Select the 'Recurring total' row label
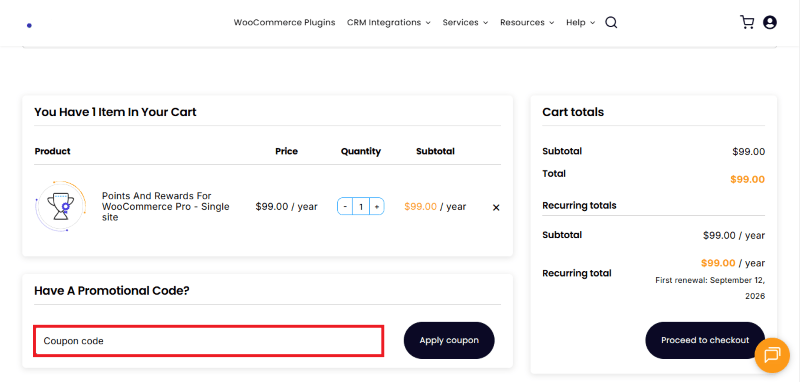The height and width of the screenshot is (382, 800). pos(577,273)
